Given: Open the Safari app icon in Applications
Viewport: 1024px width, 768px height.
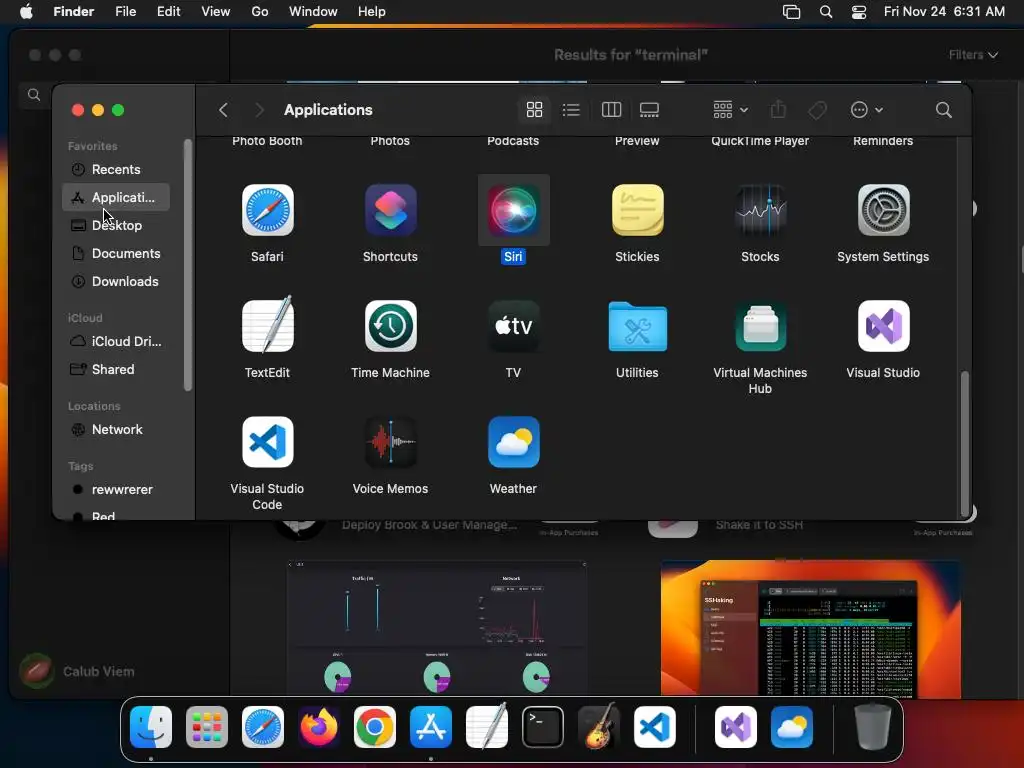Looking at the screenshot, I should pos(267,210).
